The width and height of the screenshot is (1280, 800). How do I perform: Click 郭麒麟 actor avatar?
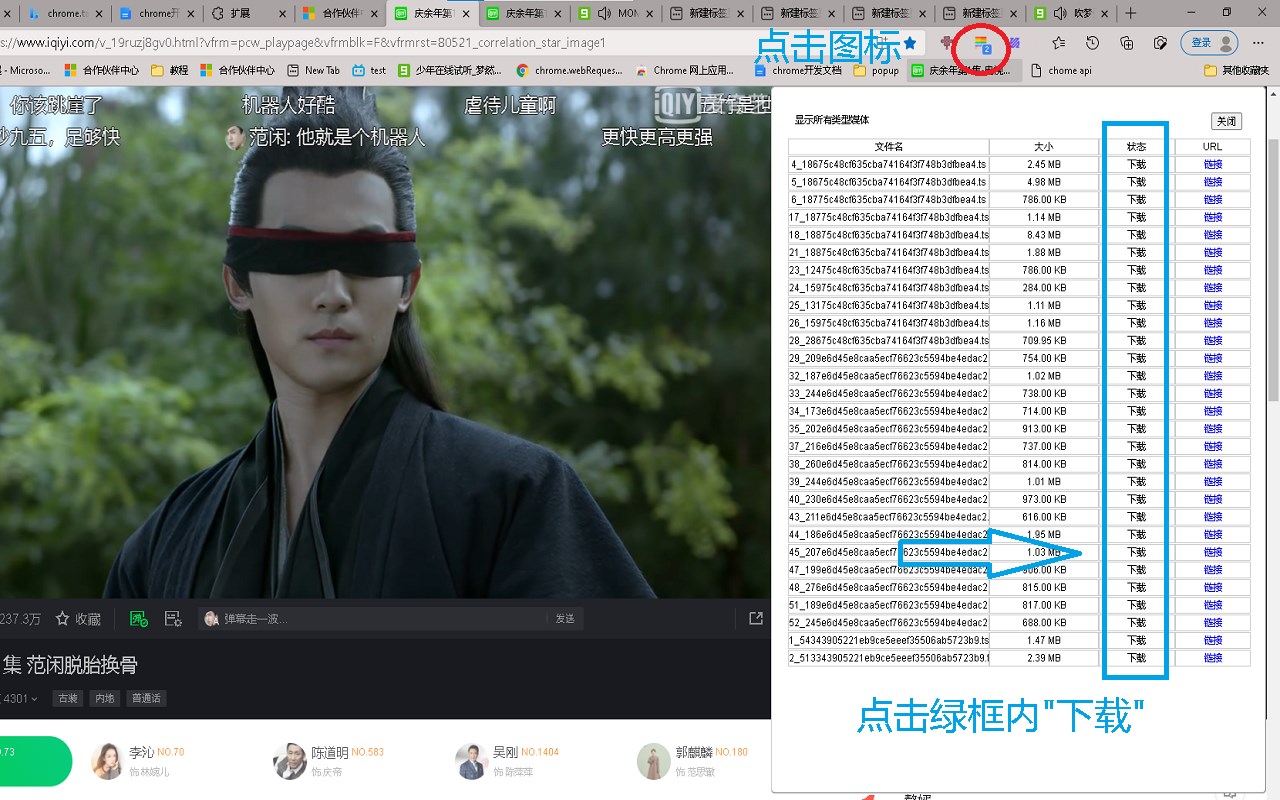653,761
